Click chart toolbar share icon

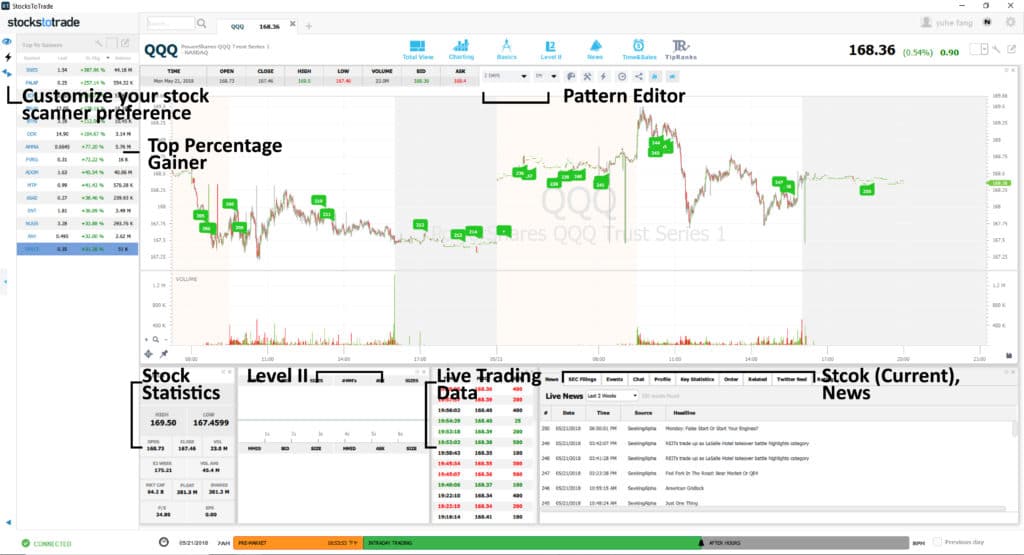point(639,76)
